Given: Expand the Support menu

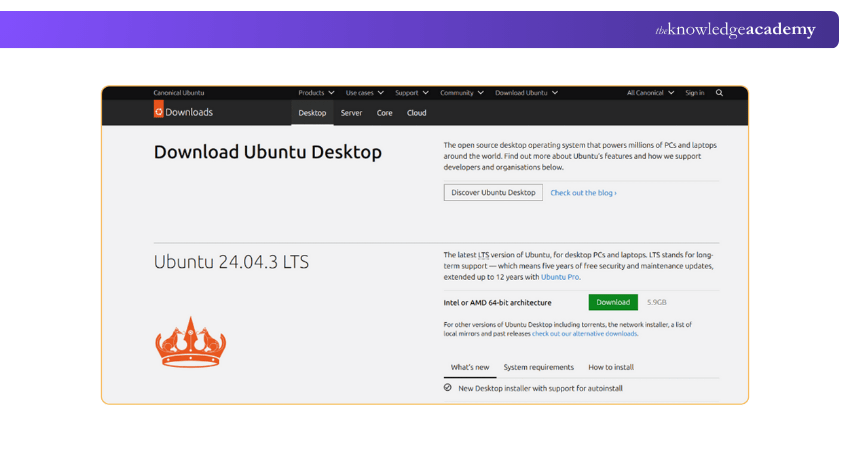Looking at the screenshot, I should [412, 93].
